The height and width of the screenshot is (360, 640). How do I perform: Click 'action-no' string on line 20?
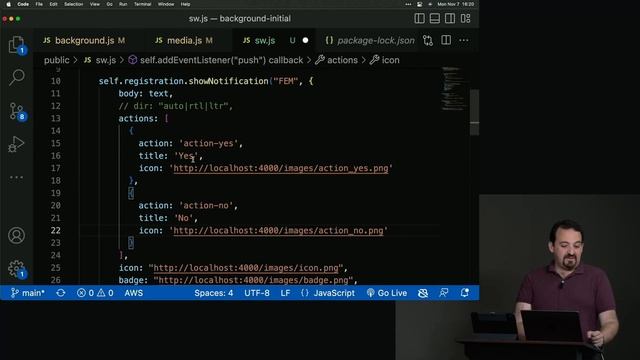pos(206,206)
